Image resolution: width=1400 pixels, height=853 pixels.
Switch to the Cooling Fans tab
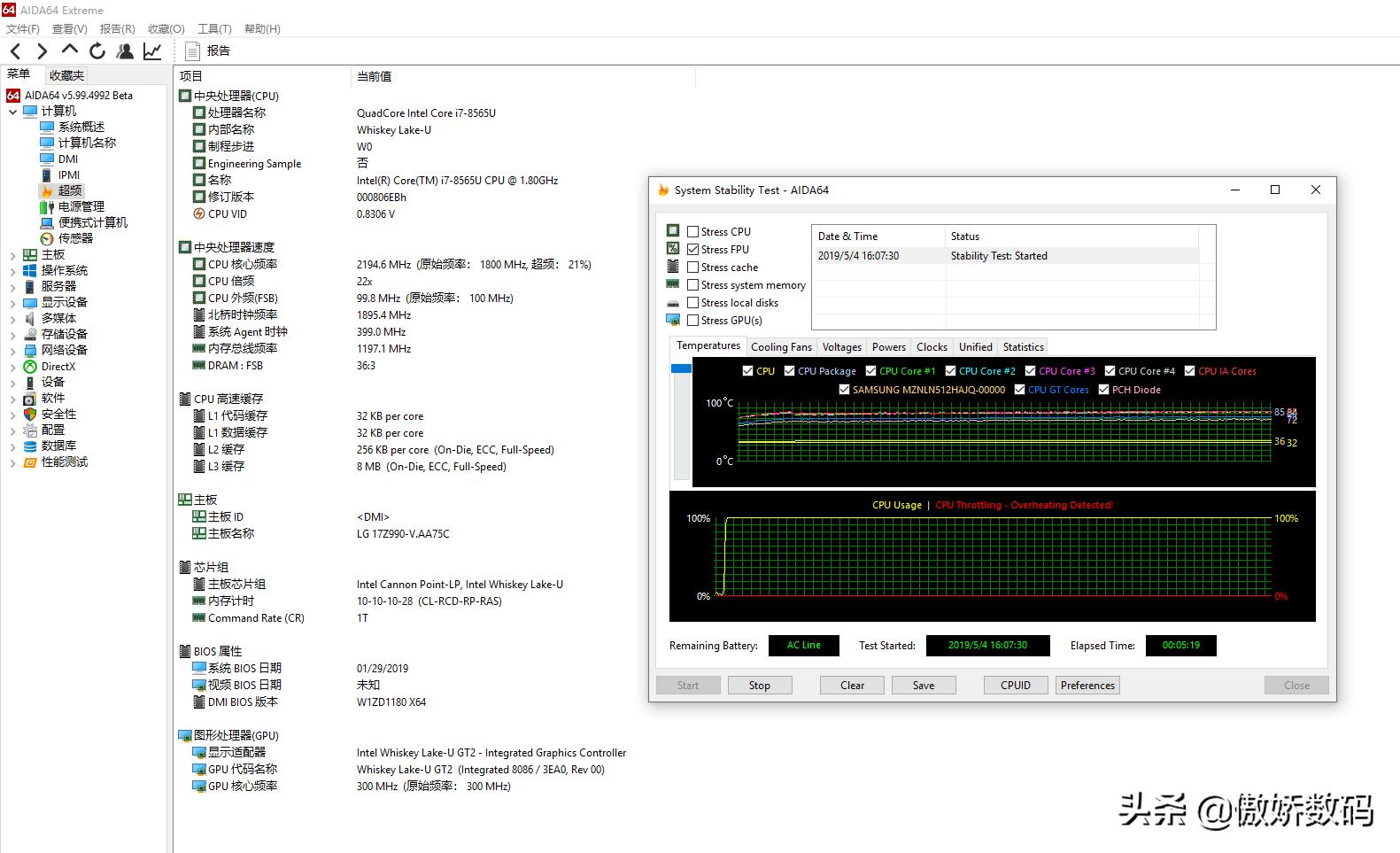pos(781,347)
